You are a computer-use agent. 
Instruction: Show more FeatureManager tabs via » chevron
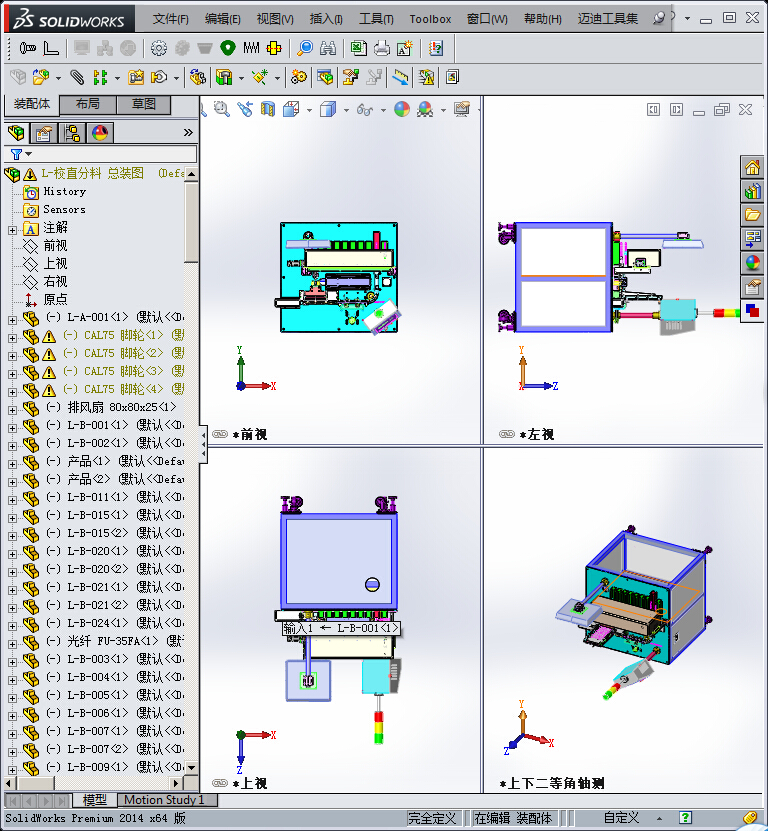188,132
